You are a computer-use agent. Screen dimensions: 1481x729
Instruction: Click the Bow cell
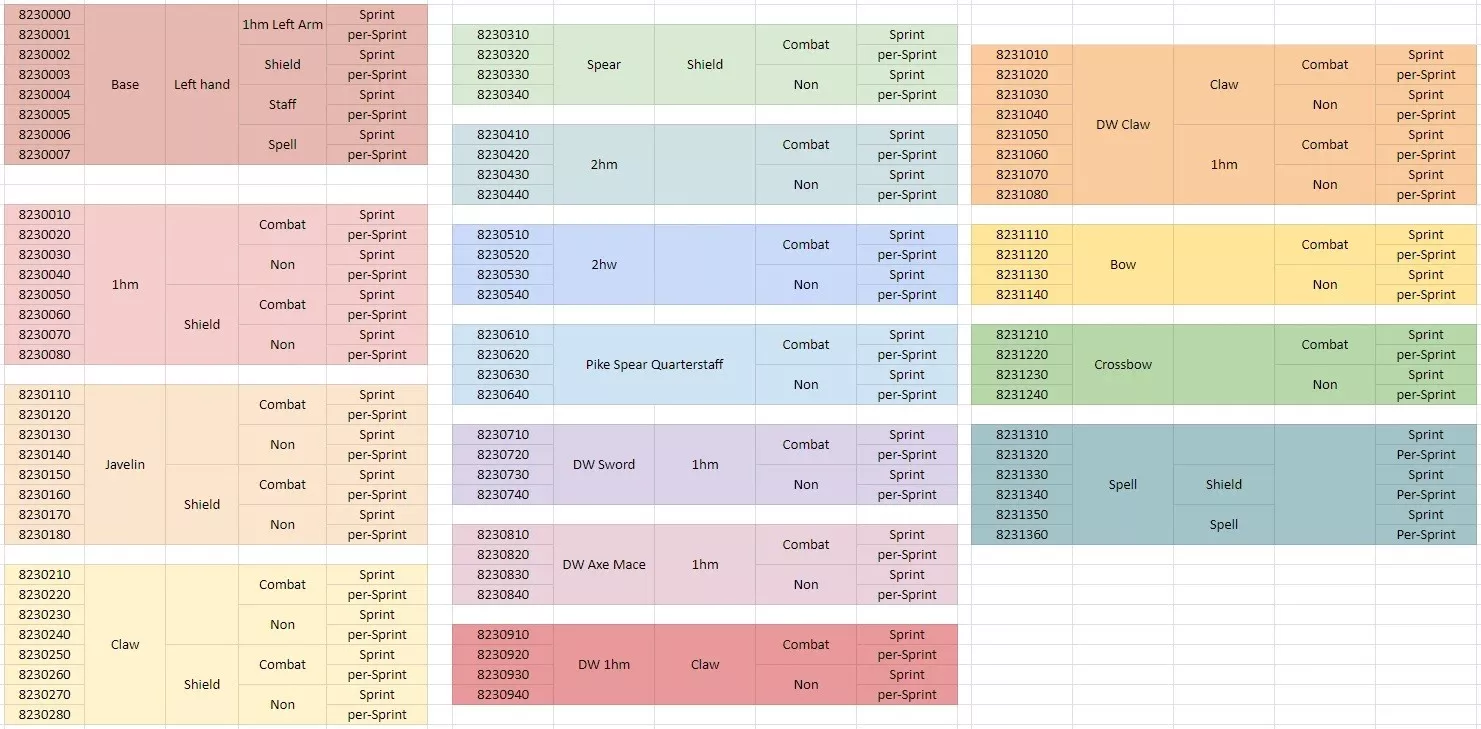(1123, 265)
